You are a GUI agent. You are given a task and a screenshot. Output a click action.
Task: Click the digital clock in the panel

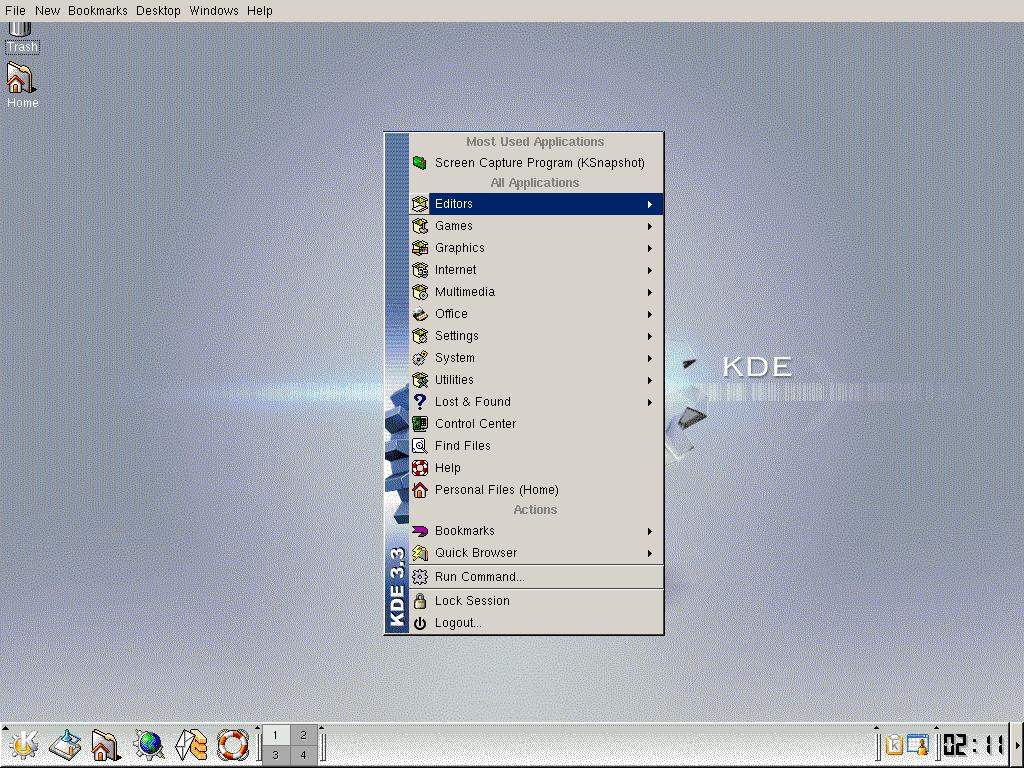coord(973,745)
